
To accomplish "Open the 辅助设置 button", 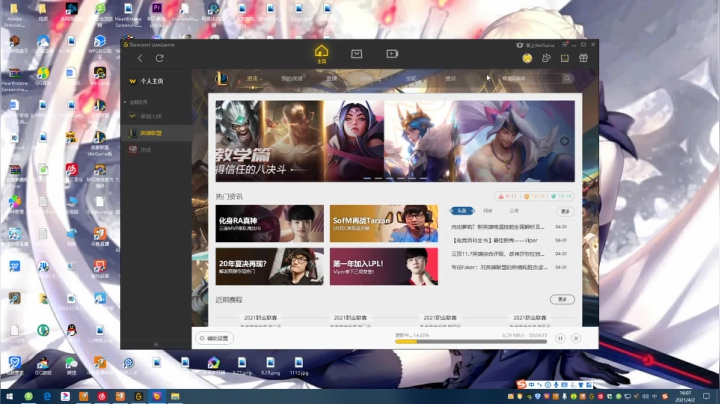I will coord(214,338).
